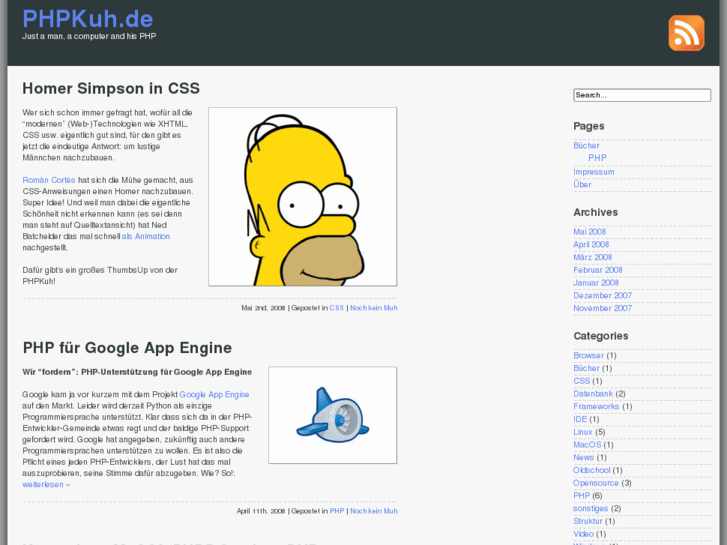
Task: Select the IDE category
Action: coord(580,419)
